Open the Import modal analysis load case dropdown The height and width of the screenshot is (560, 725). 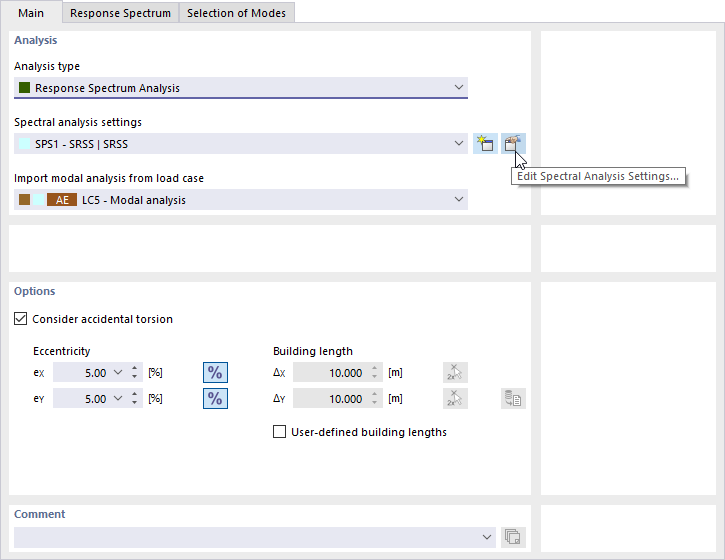point(459,199)
